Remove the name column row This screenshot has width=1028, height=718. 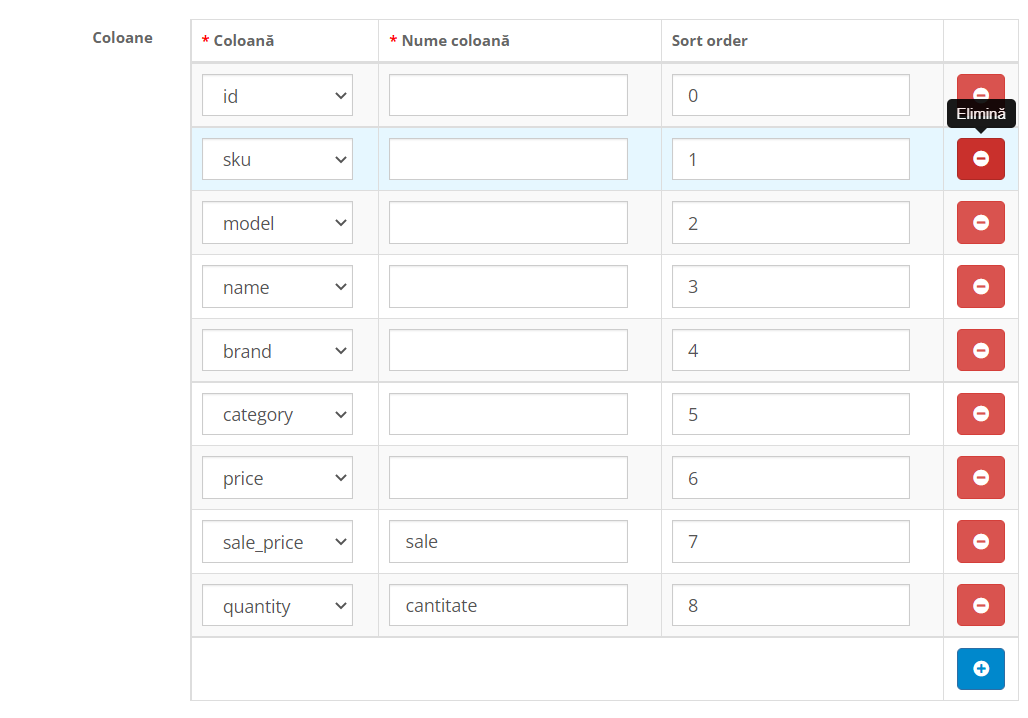point(980,287)
